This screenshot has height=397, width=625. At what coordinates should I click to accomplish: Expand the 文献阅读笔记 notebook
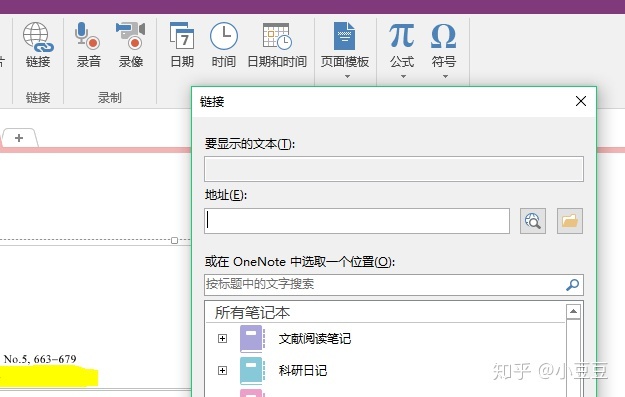pyautogui.click(x=222, y=338)
